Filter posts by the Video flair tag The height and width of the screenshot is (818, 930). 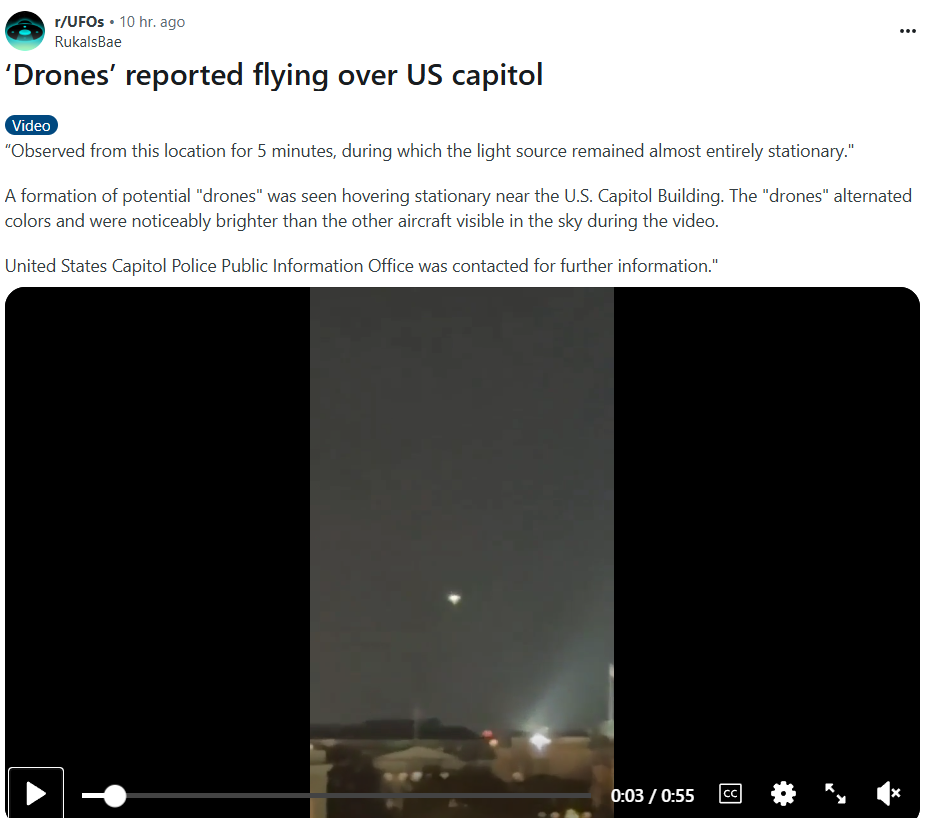pyautogui.click(x=31, y=126)
